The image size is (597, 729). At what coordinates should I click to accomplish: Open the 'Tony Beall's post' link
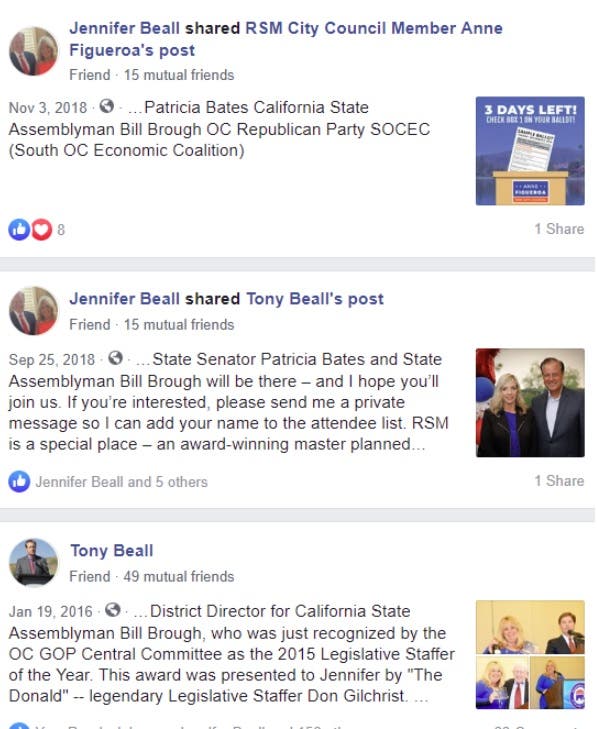(x=315, y=298)
